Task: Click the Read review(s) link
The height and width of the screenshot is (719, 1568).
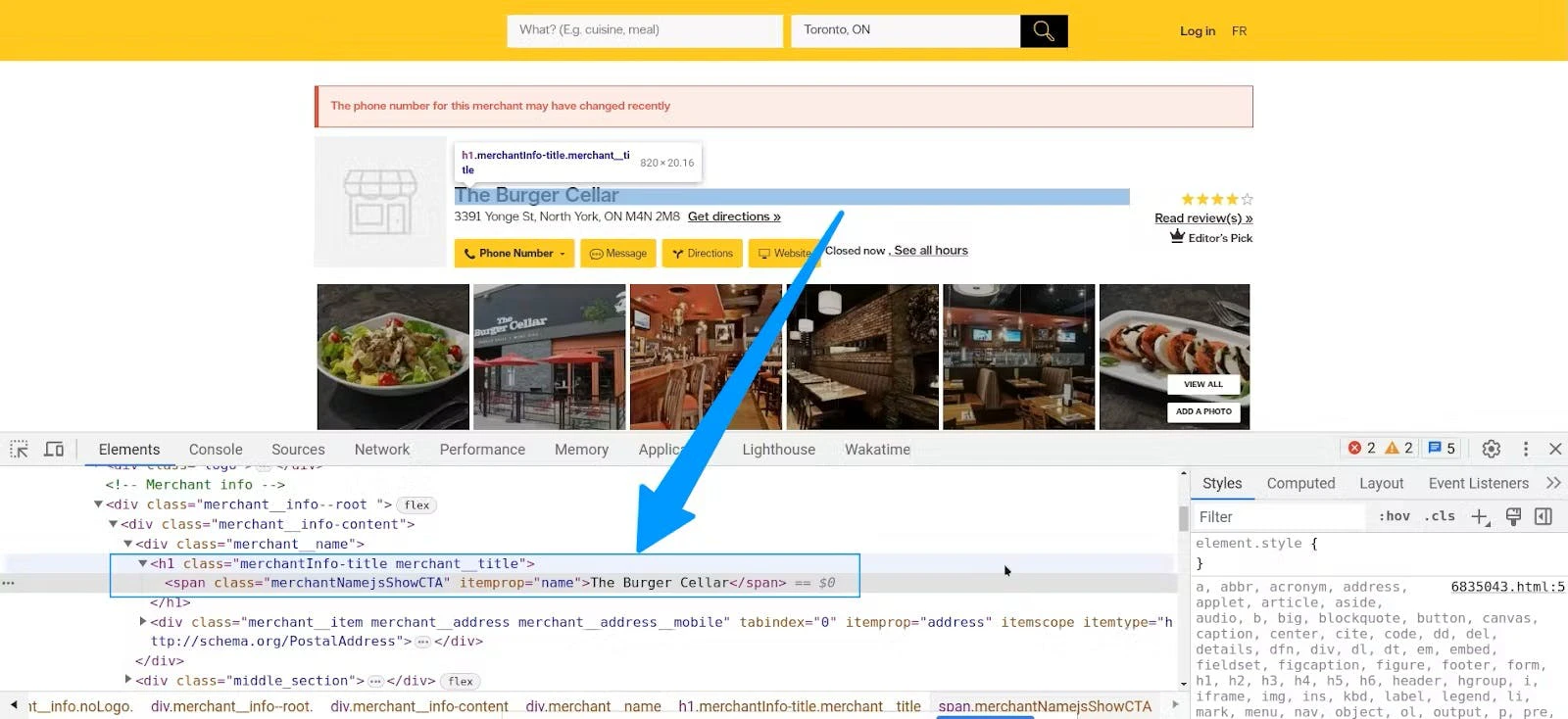Action: tap(1203, 218)
